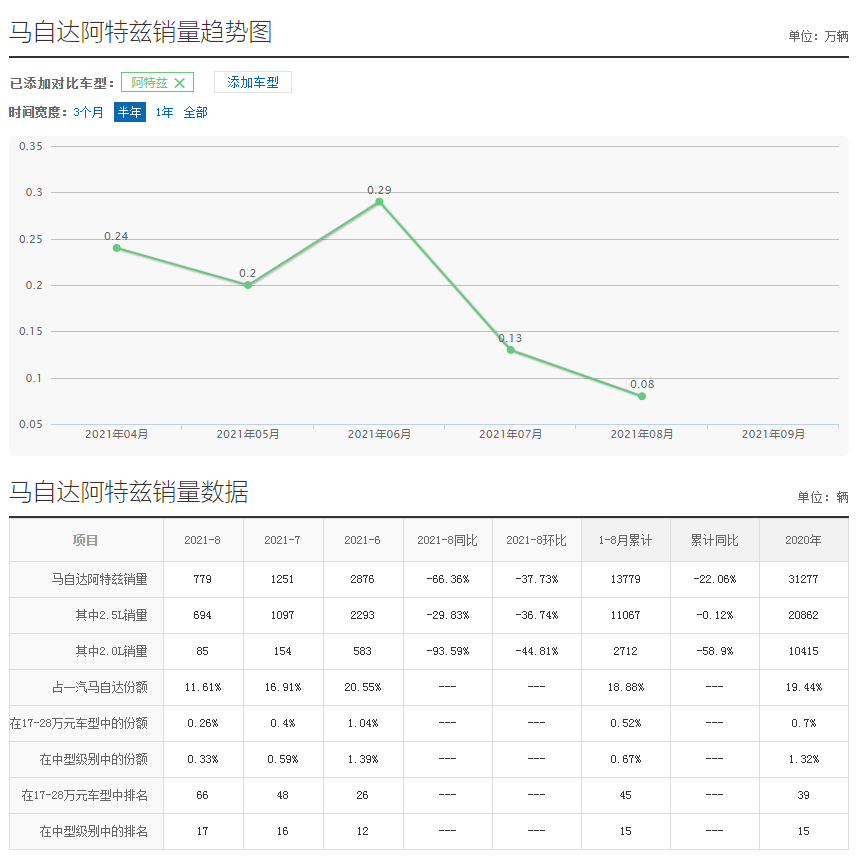Click the 马自达阿特兹销量 row label

(100, 579)
